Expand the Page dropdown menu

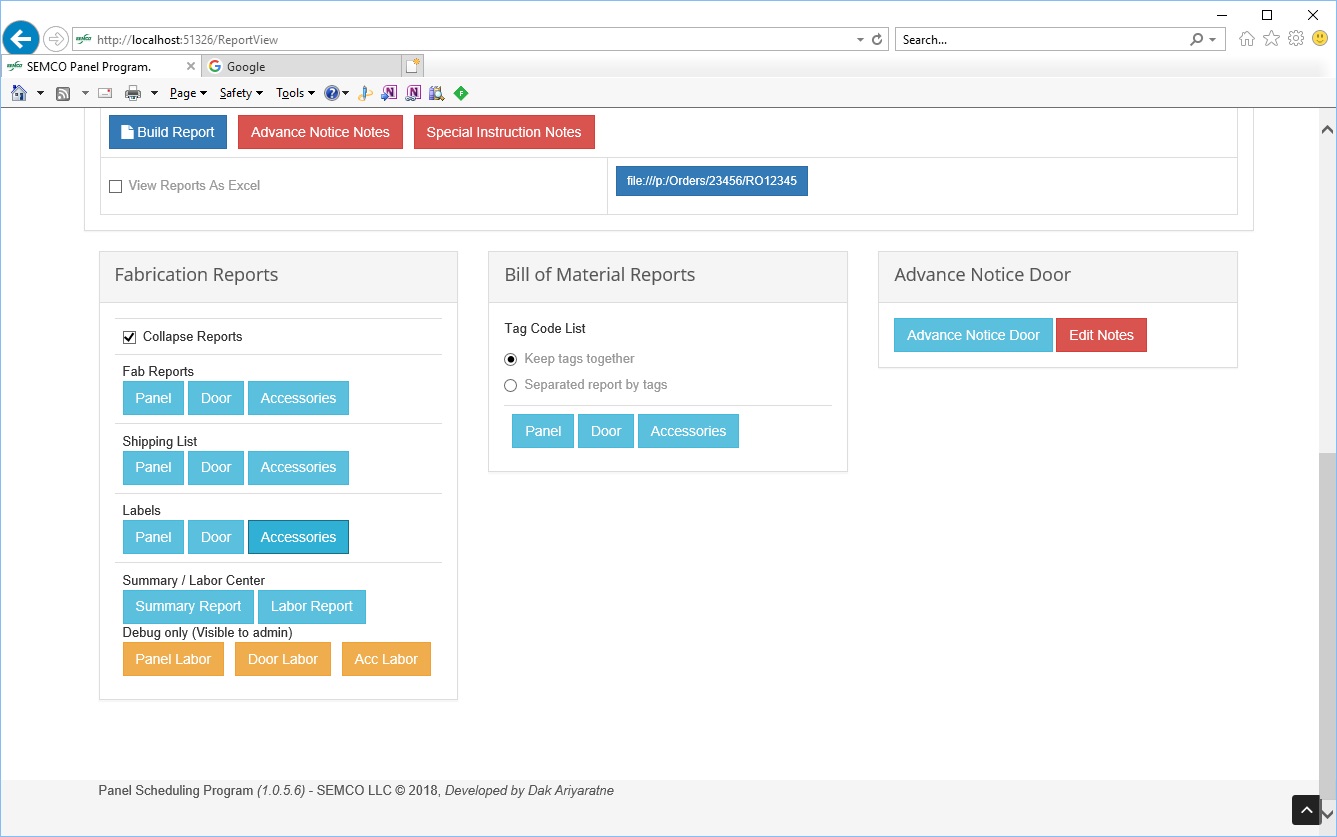[x=188, y=93]
